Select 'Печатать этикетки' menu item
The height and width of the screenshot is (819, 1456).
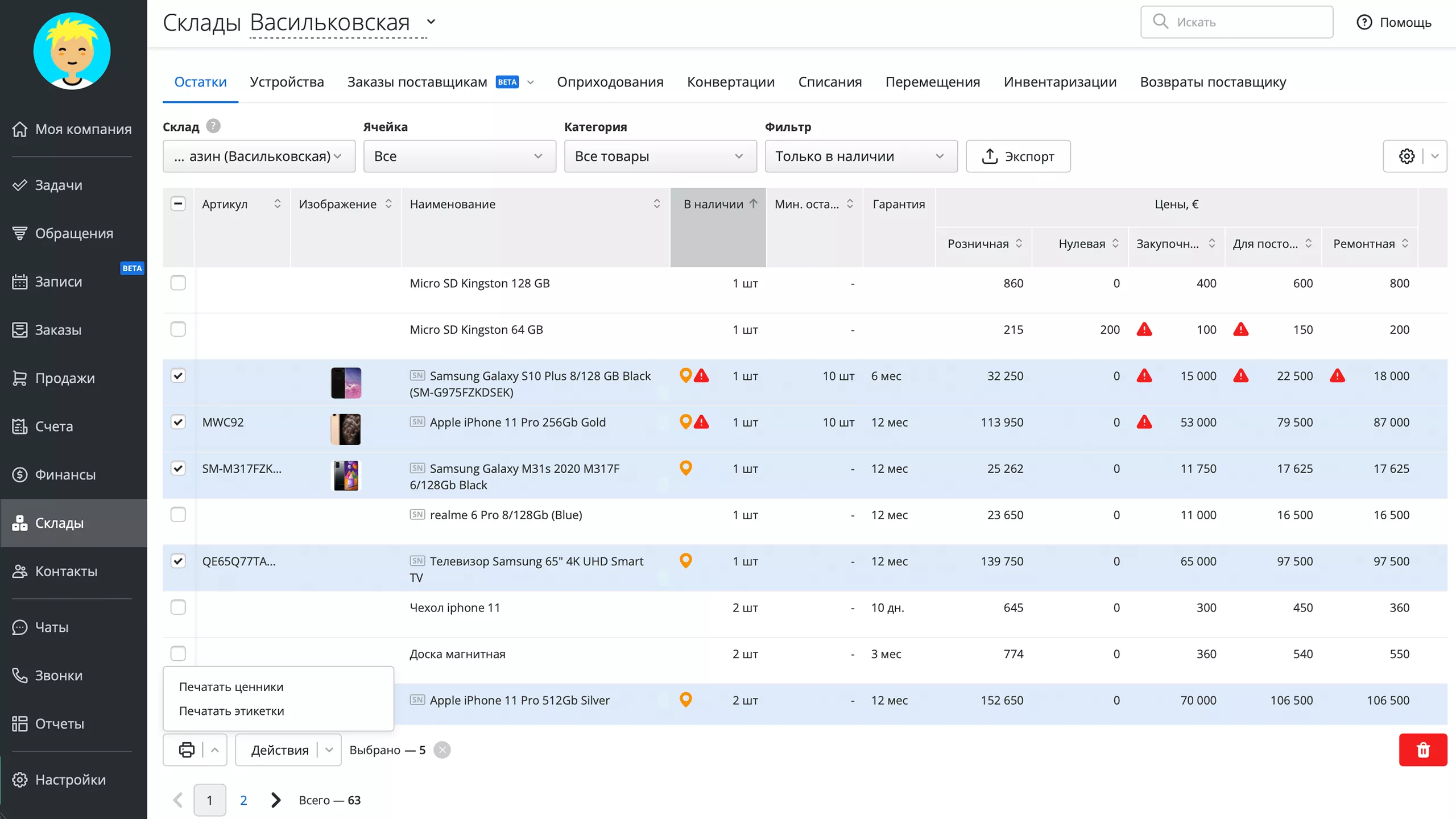[231, 711]
